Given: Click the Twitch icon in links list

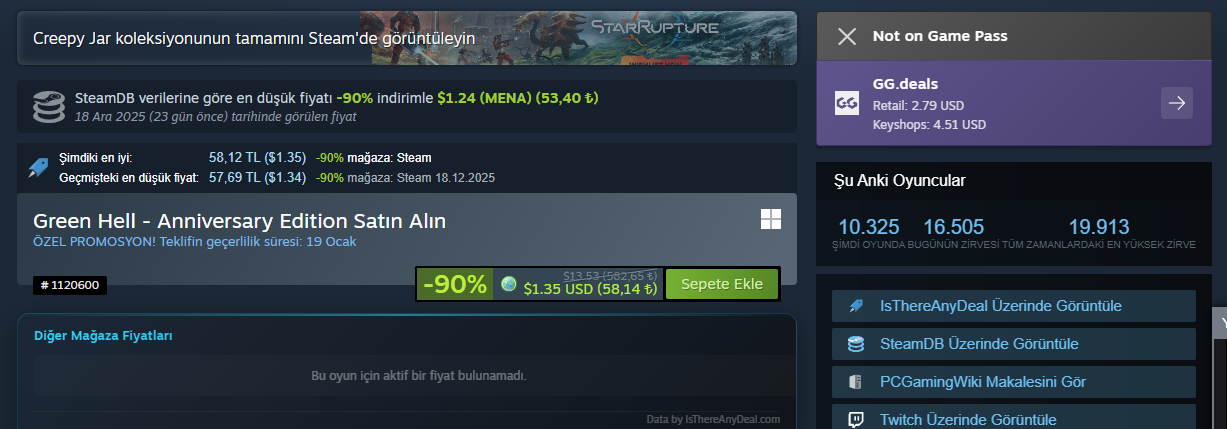Looking at the screenshot, I should point(855,420).
